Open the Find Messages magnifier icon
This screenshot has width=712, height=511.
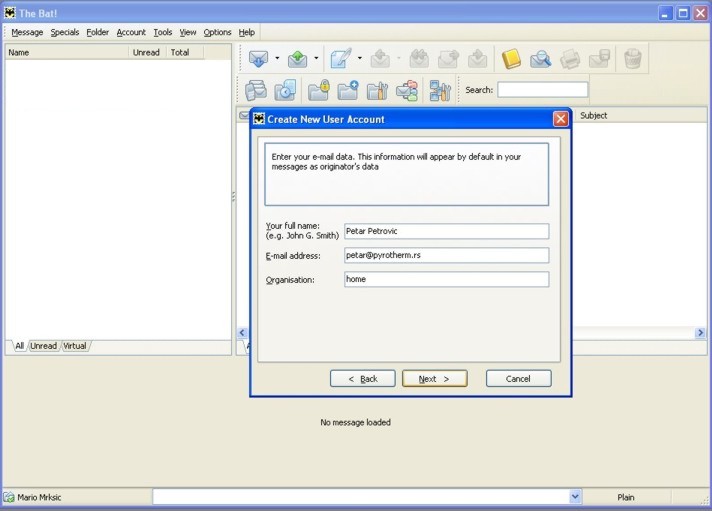tap(540, 59)
